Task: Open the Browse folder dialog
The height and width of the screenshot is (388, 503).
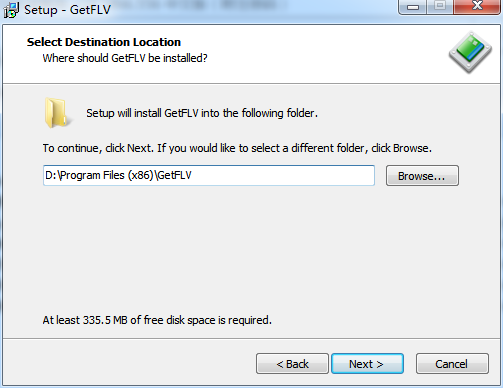Action: point(422,176)
